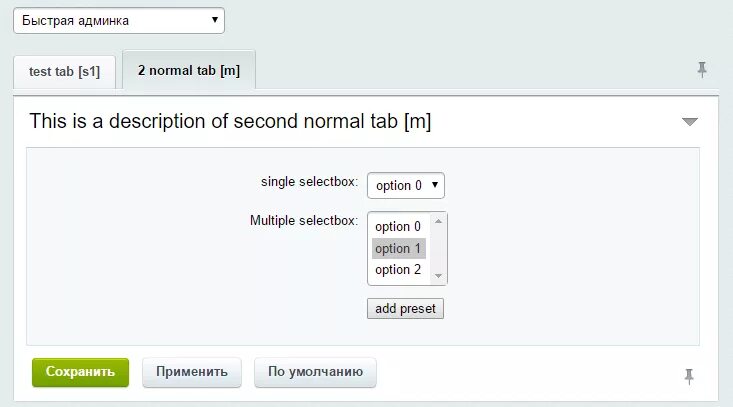This screenshot has height=407, width=733.
Task: Click the green 'Сохранить' button
Action: pyautogui.click(x=80, y=372)
